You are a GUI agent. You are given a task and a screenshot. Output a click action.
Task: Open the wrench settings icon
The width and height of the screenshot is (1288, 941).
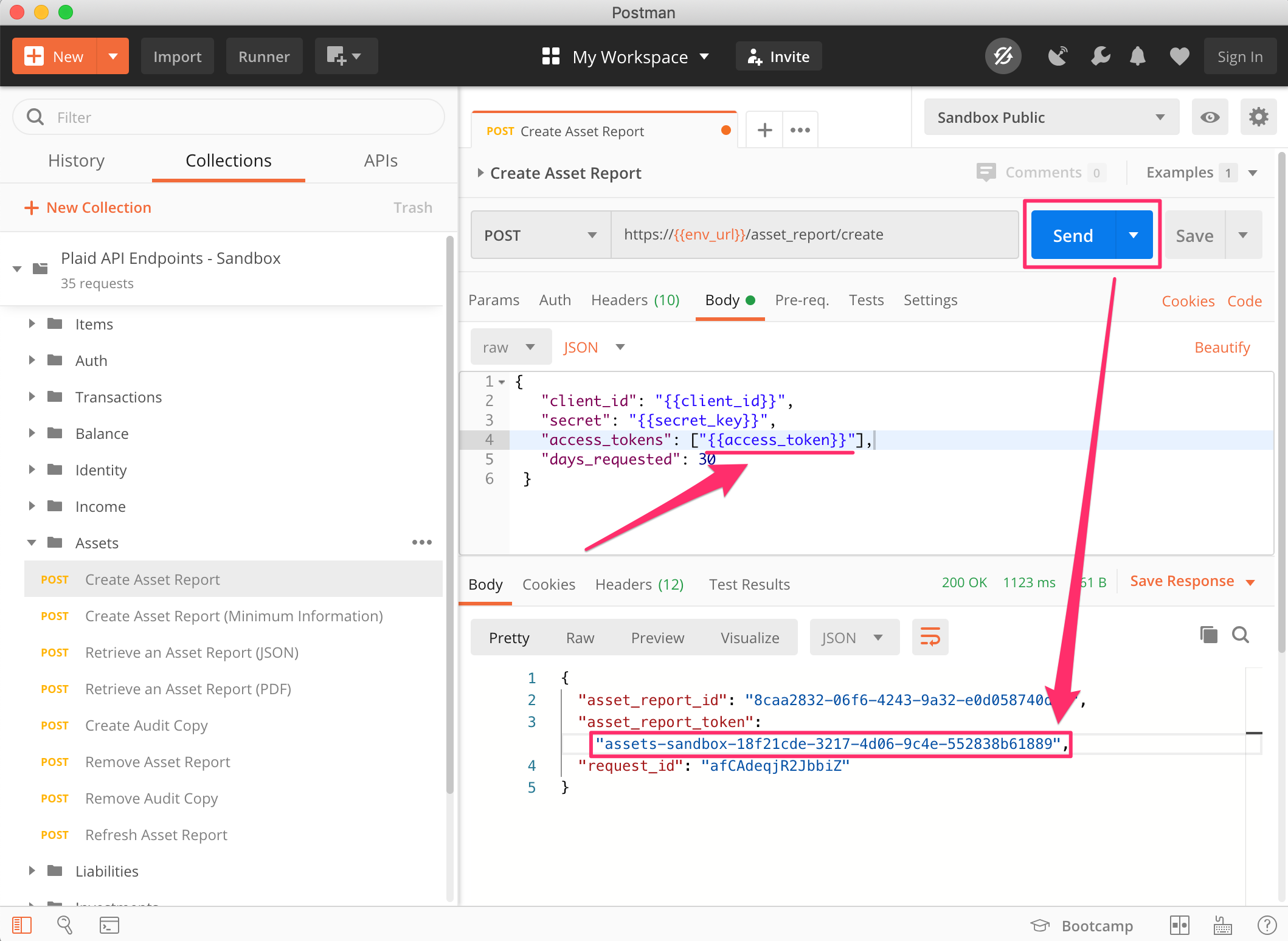[1100, 57]
